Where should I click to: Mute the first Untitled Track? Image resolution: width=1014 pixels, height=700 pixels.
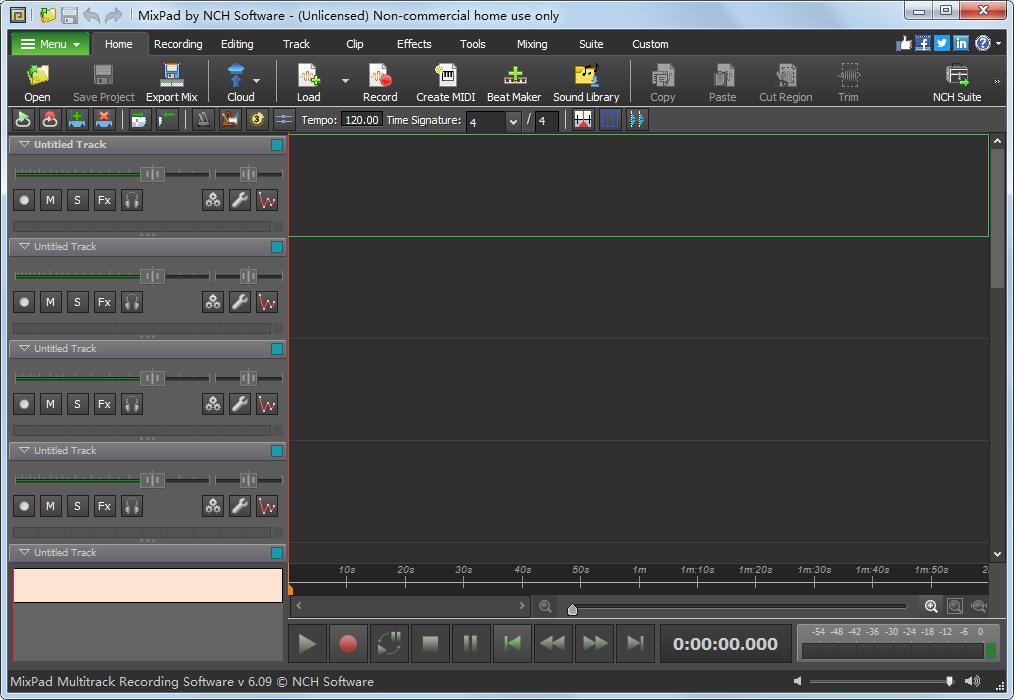click(50, 200)
